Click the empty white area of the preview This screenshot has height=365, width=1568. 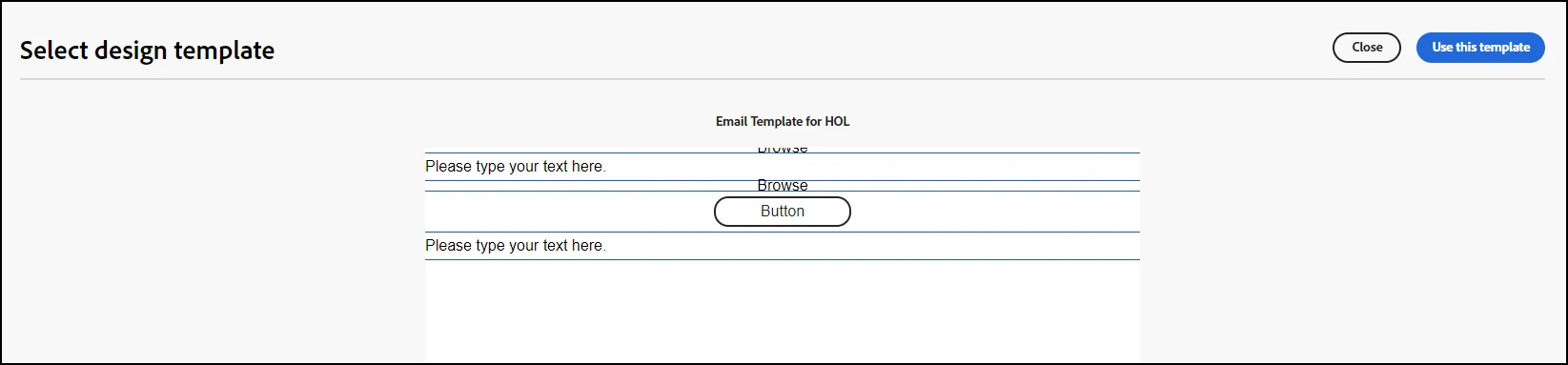click(783, 312)
